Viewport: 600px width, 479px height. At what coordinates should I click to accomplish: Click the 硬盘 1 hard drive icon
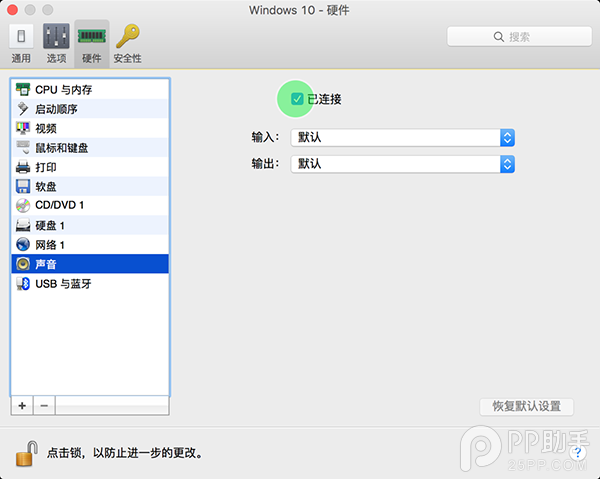click(x=23, y=225)
